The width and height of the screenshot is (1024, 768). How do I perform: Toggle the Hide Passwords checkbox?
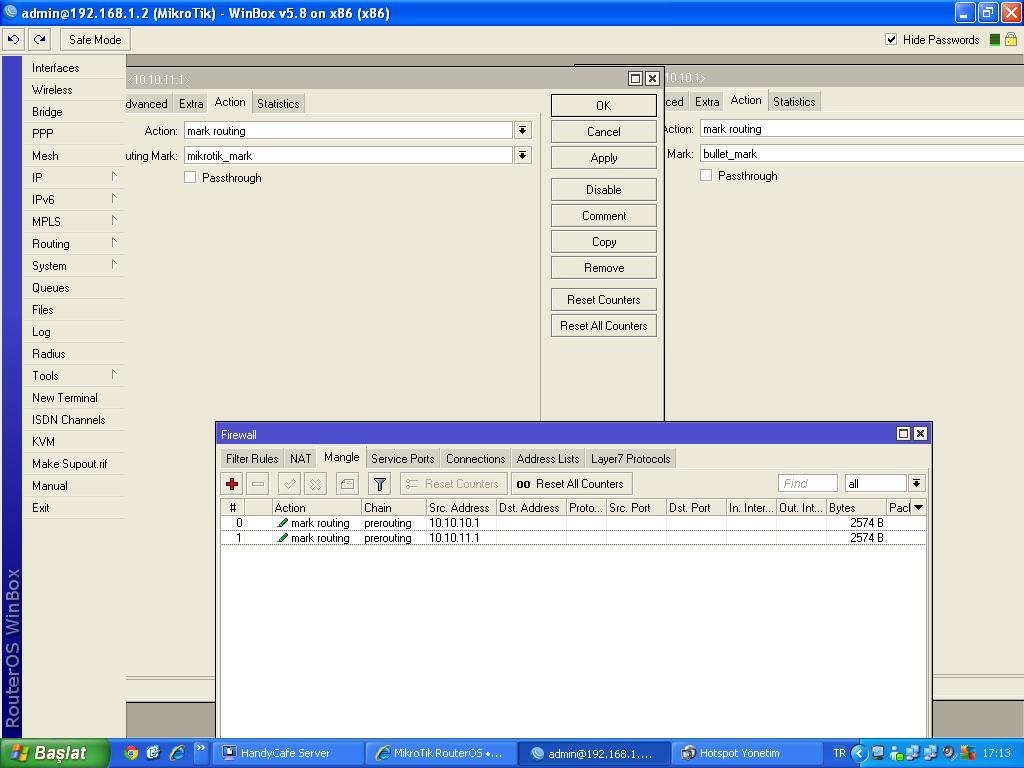coord(891,39)
